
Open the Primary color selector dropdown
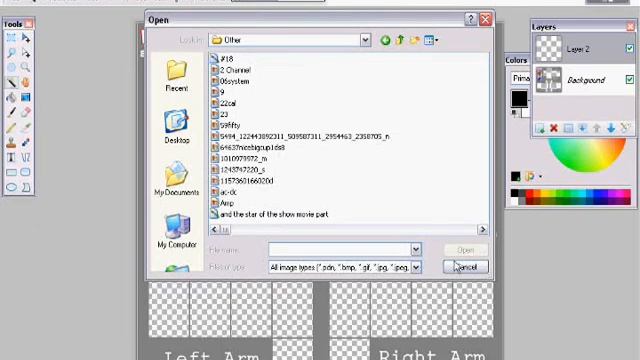(x=521, y=78)
